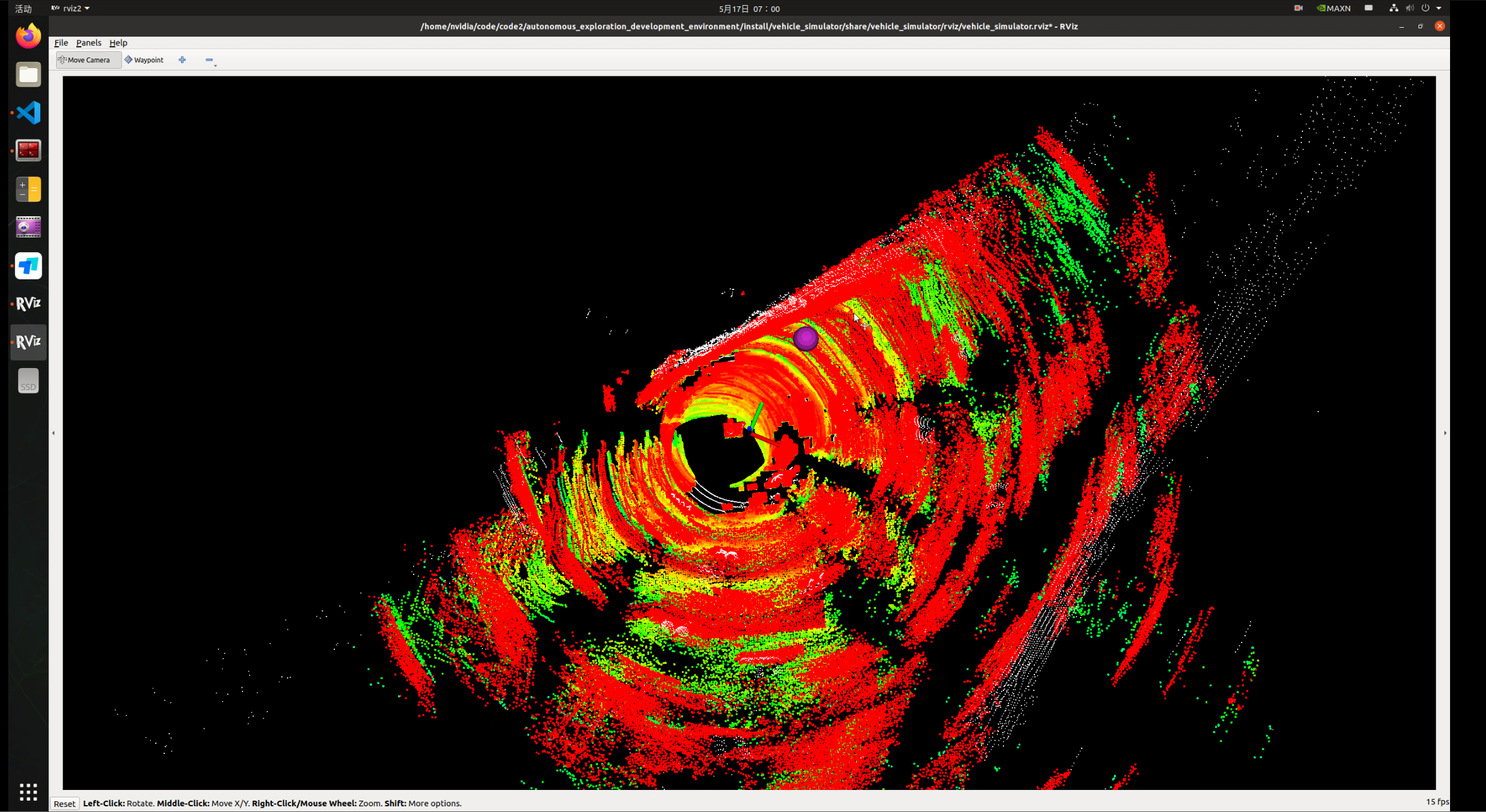Toggle the muted volume icon

[x=1410, y=8]
